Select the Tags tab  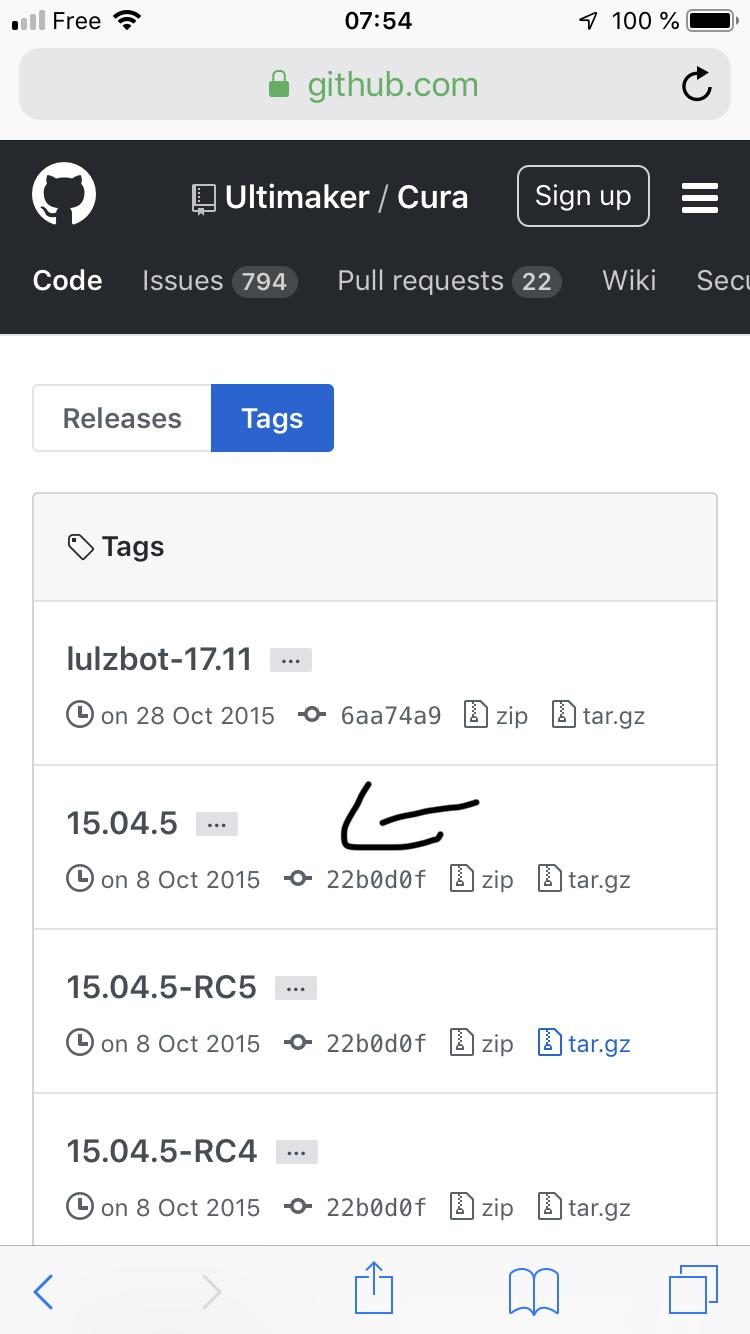tap(272, 418)
